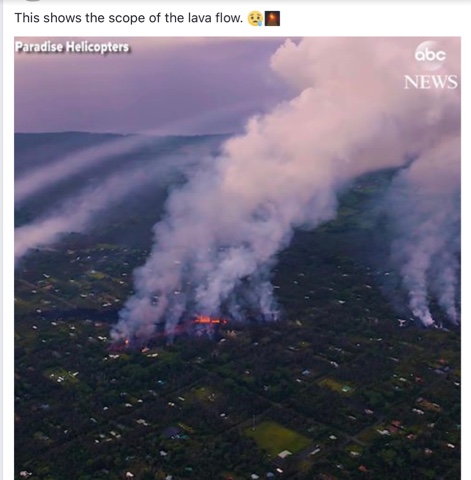This screenshot has width=471, height=480.
Task: Click the crying face emoji in the post
Action: coord(255,18)
